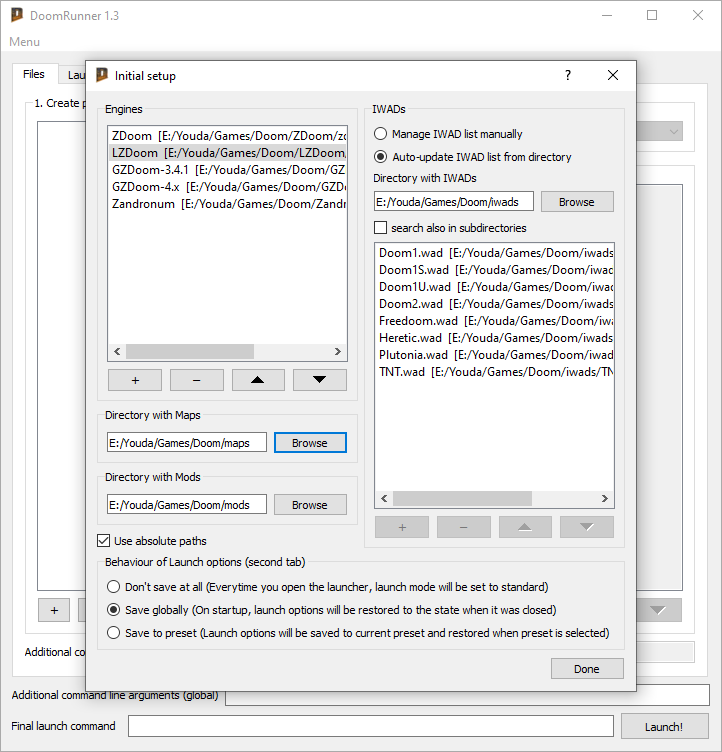Select GZDoom-4.x engine entry

pos(227,187)
